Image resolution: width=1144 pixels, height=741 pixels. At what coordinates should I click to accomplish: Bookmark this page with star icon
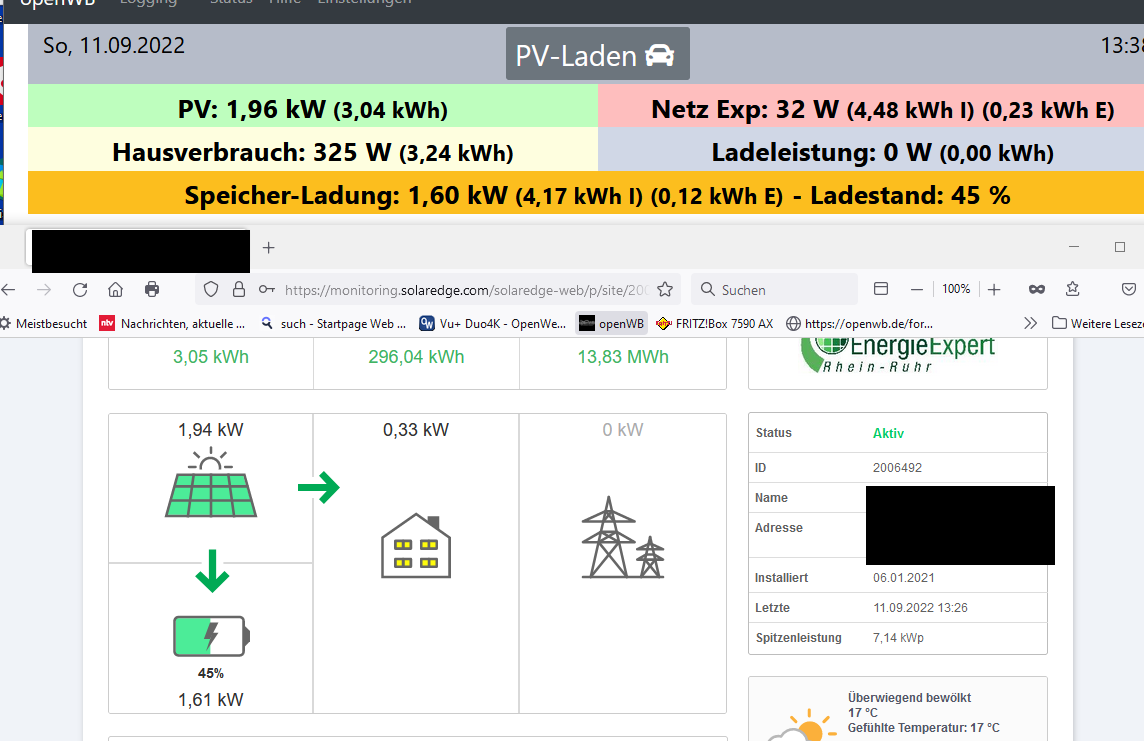(x=665, y=290)
